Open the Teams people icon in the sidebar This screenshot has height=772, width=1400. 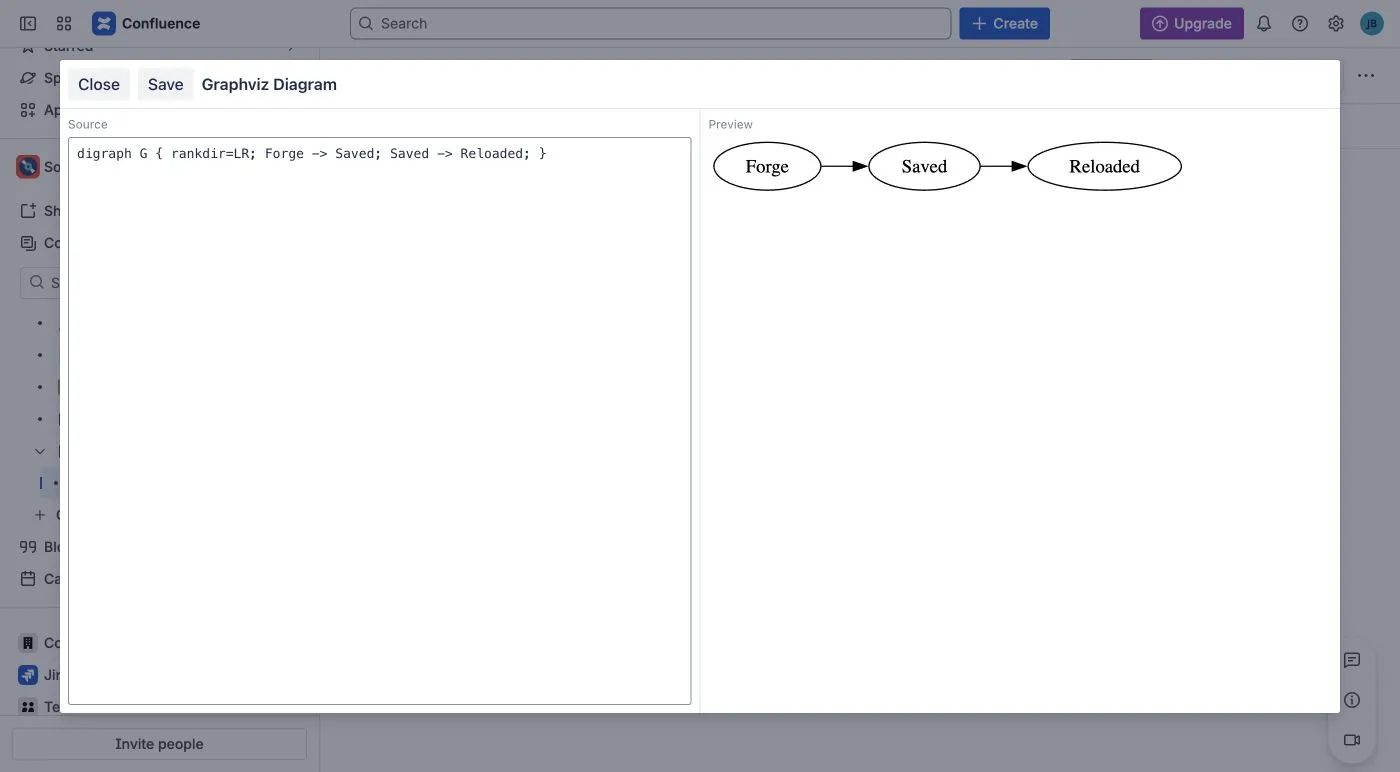click(28, 707)
